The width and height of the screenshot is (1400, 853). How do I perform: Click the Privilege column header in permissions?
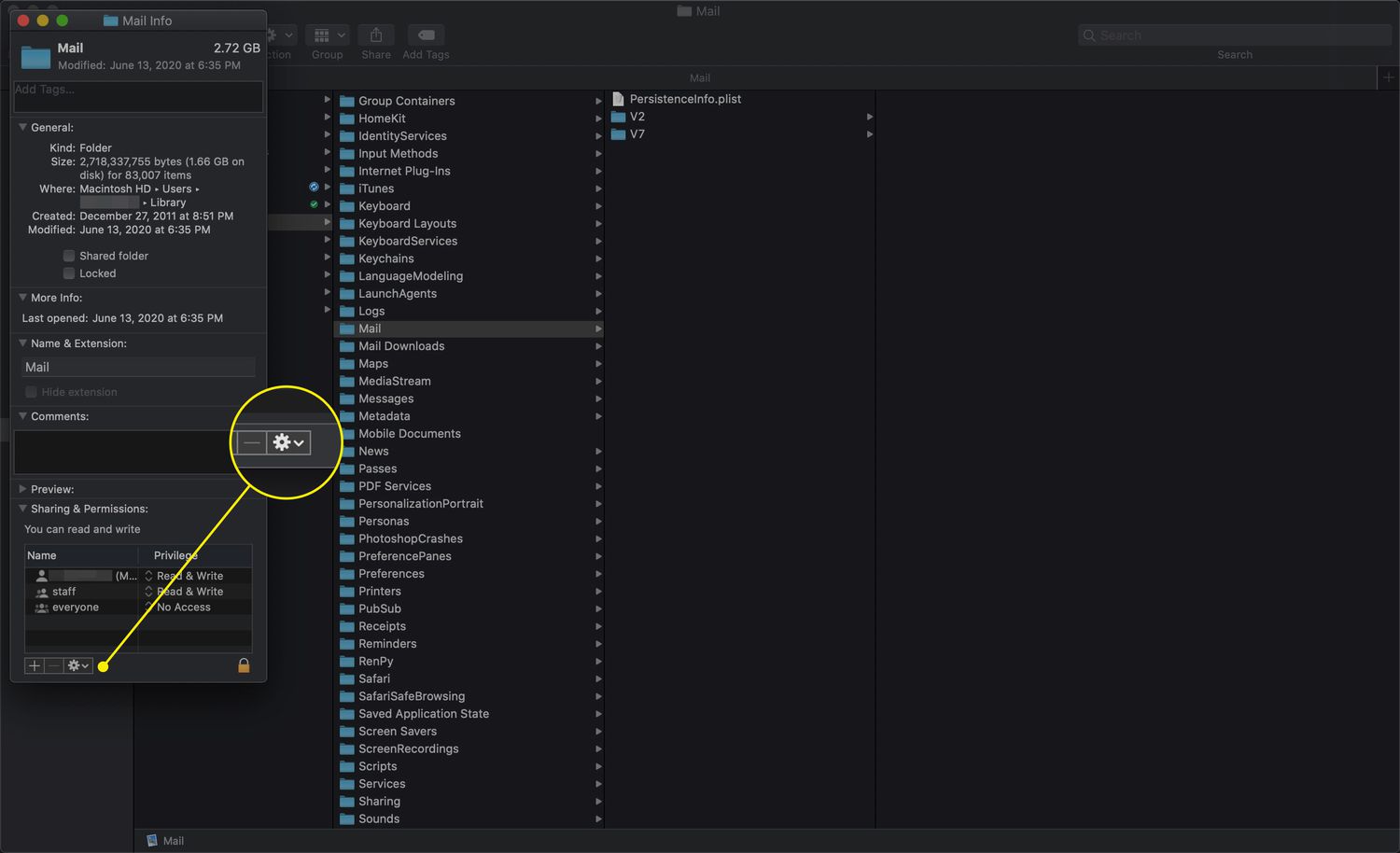tap(195, 555)
